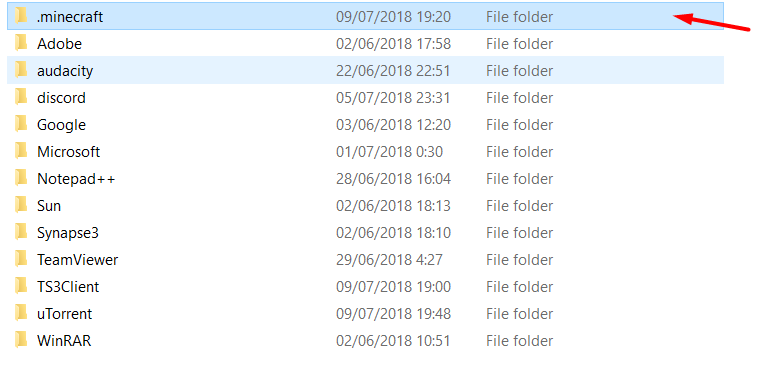Click the TeamViewer date 29/06/2018 4:27
The image size is (775, 388).
tap(389, 260)
